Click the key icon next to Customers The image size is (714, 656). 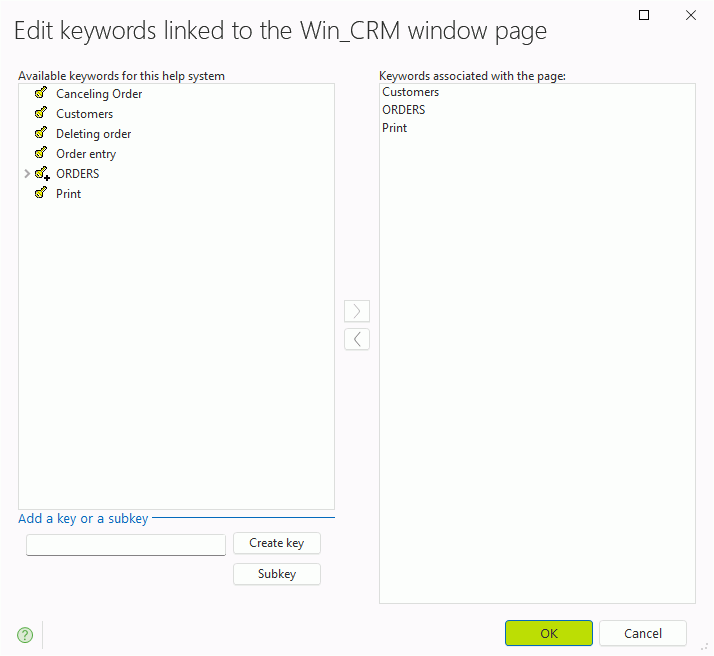[41, 114]
